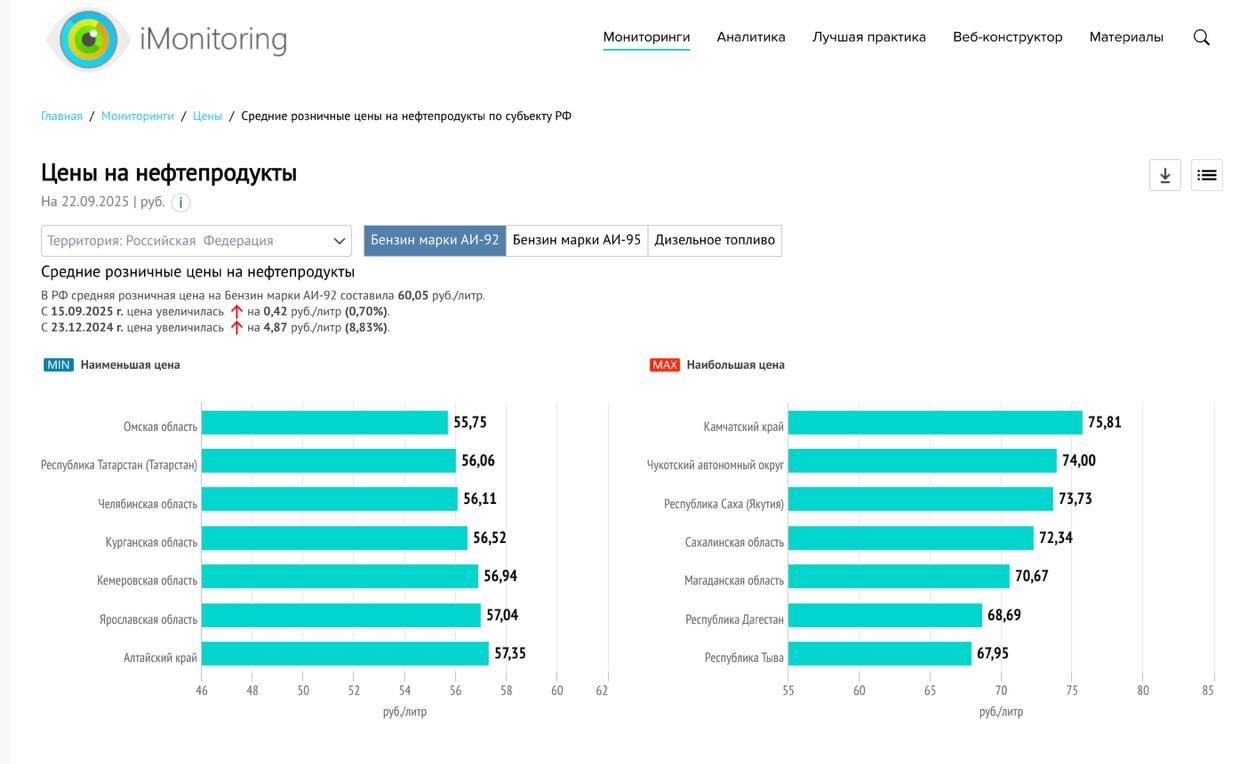Switch to Бензин марки АИ-95
The image size is (1242, 764).
pyautogui.click(x=576, y=240)
